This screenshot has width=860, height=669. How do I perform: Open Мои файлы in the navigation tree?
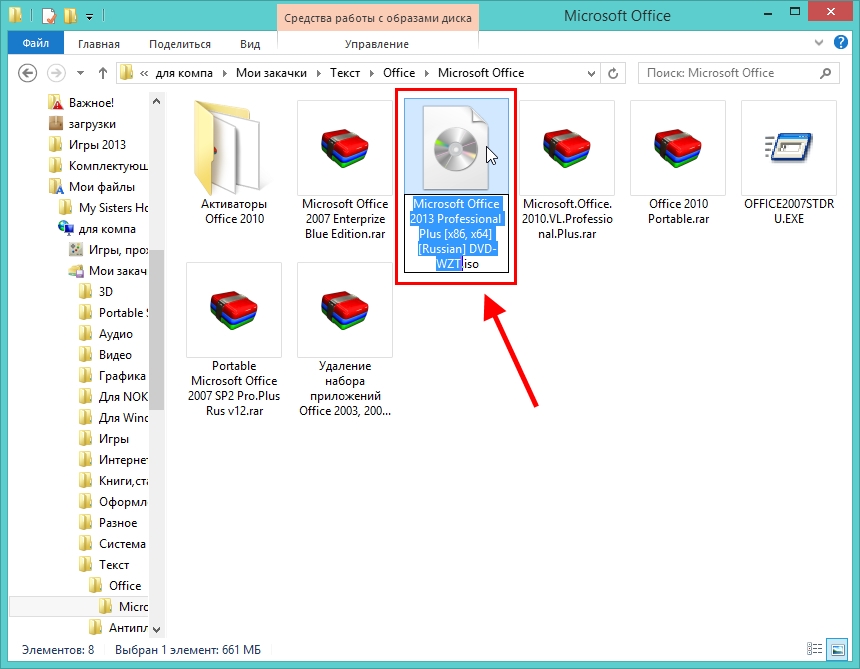(x=92, y=186)
